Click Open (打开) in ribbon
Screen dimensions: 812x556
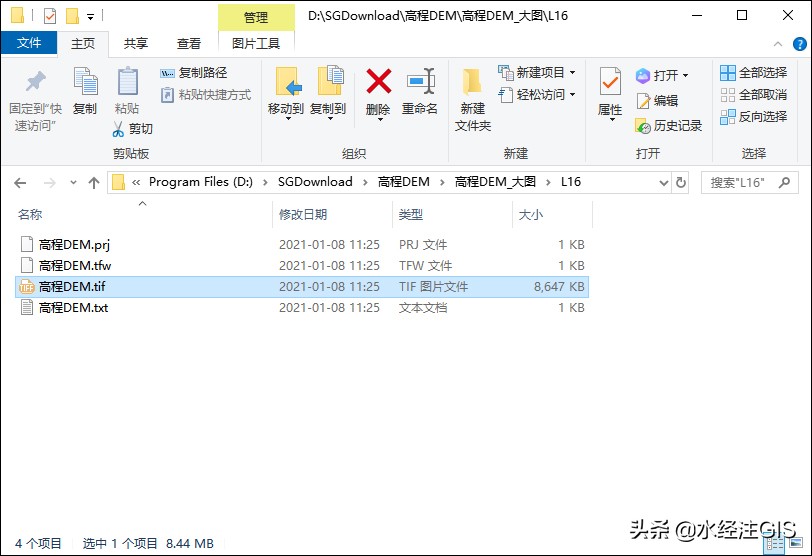[x=662, y=76]
